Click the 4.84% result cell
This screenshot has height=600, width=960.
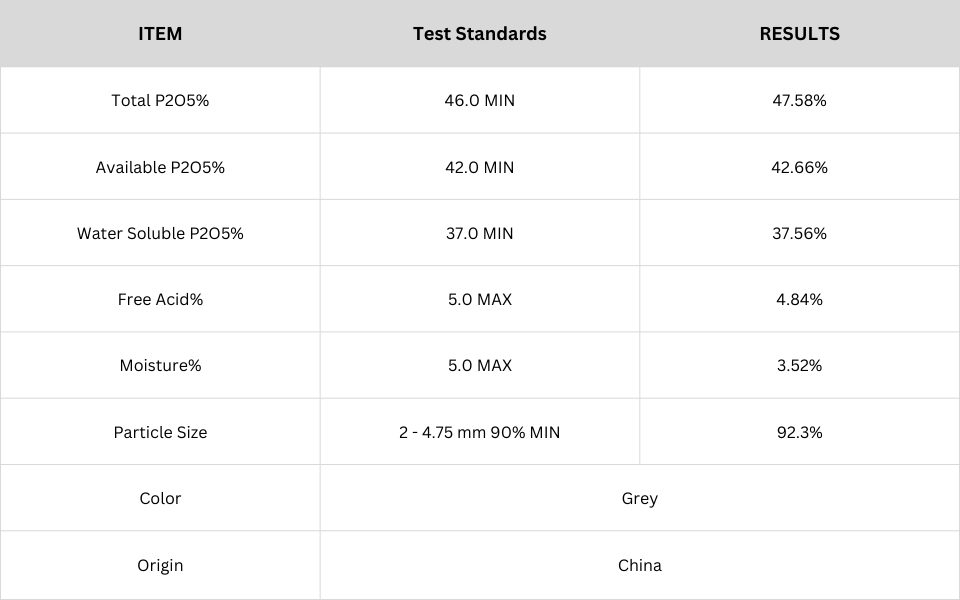coord(800,299)
